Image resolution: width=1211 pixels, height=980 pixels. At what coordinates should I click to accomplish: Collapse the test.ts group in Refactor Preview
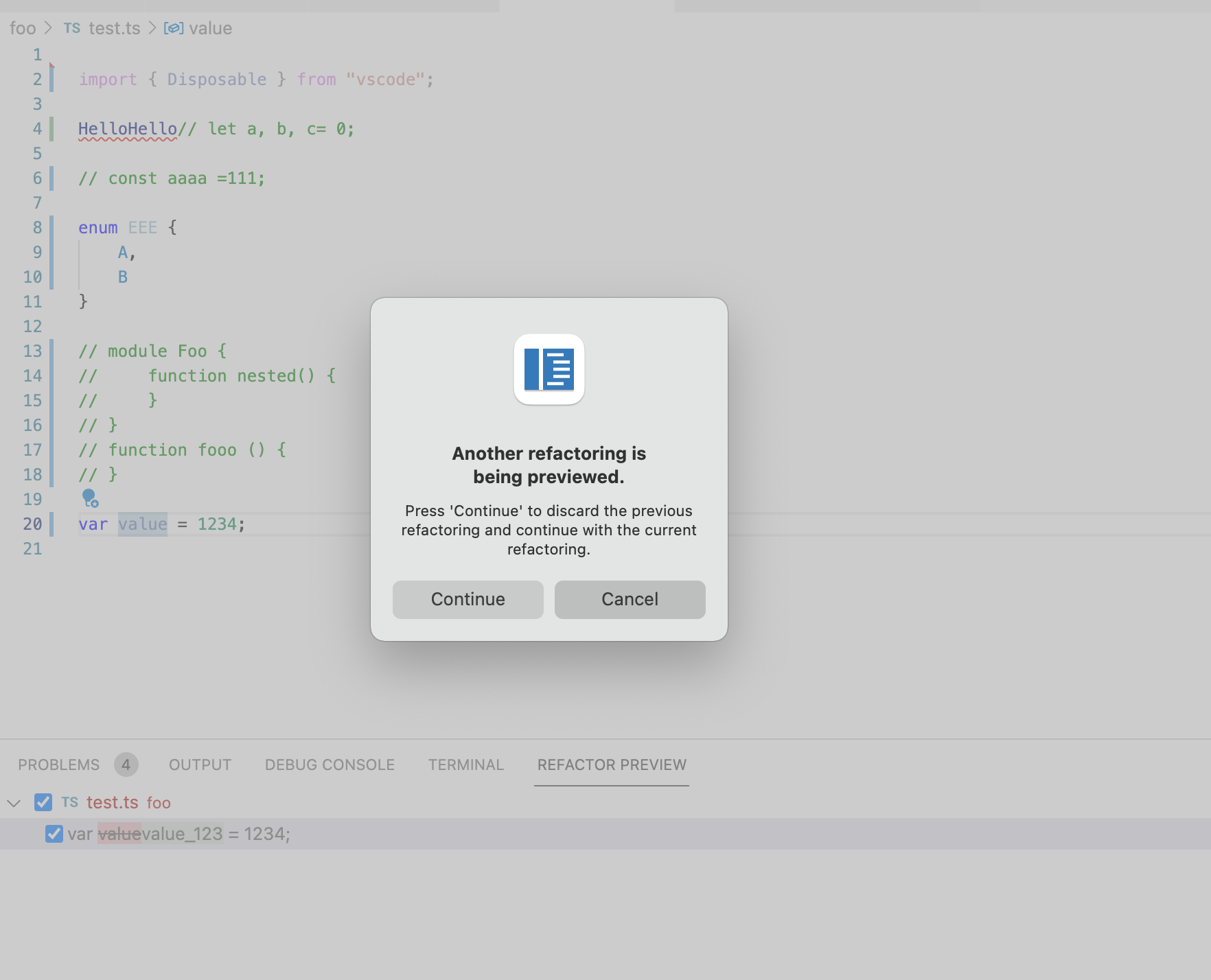click(14, 802)
